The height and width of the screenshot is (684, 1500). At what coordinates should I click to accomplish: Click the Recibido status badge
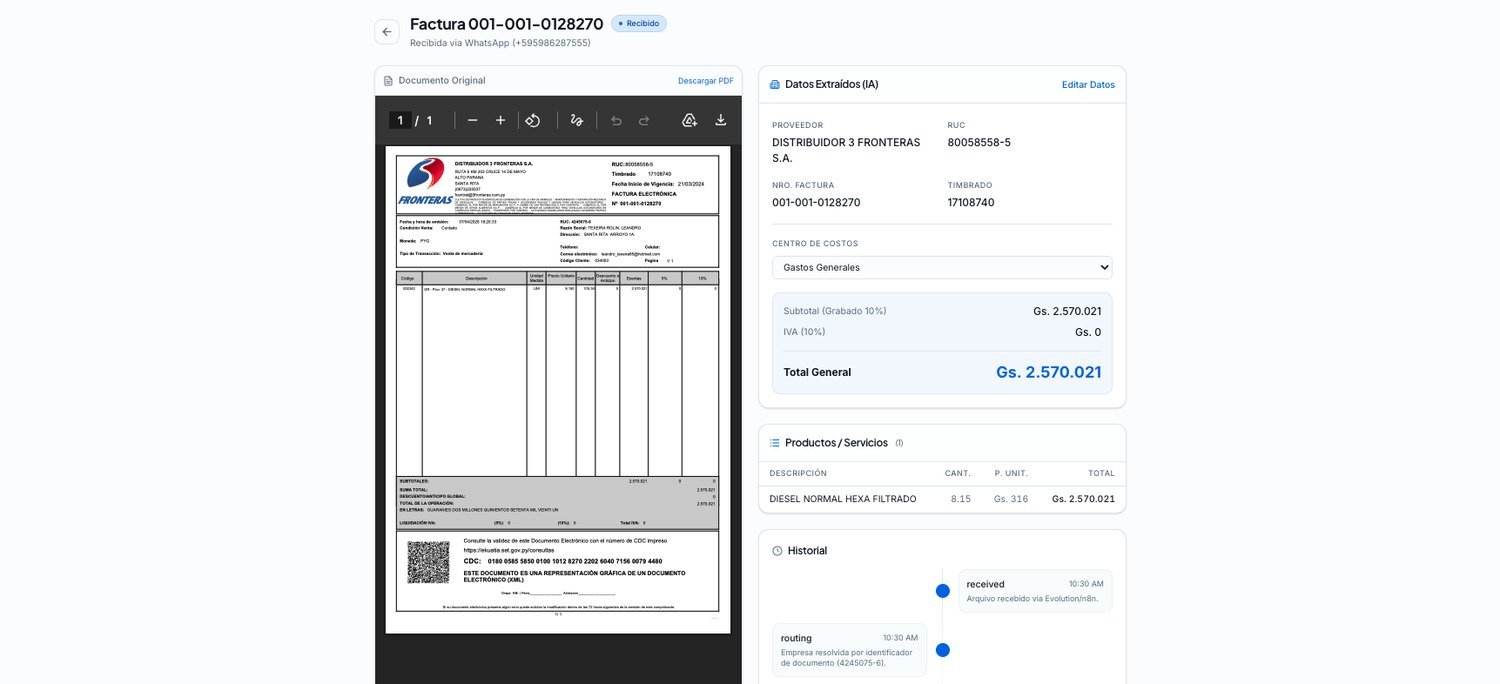pyautogui.click(x=639, y=23)
